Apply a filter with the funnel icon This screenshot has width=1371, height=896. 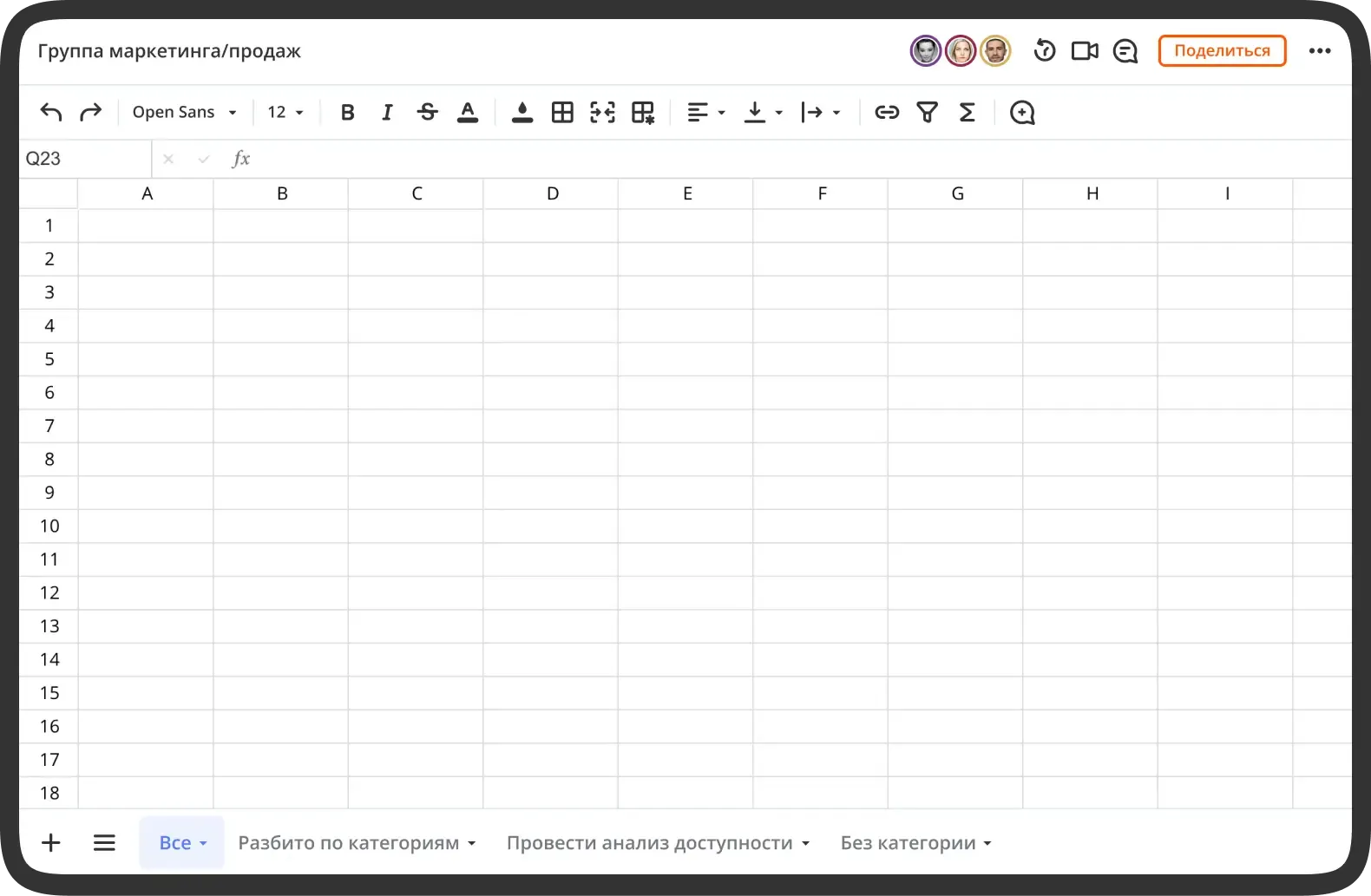[927, 112]
